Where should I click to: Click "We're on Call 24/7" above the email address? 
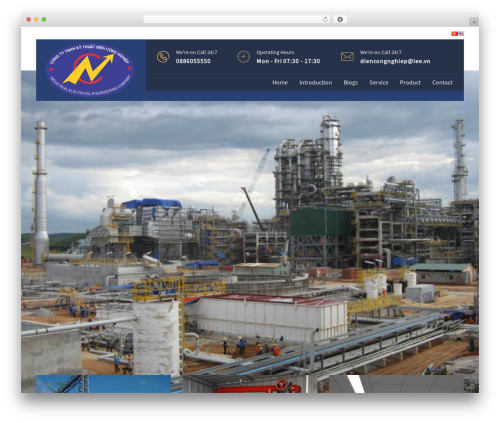[380, 52]
